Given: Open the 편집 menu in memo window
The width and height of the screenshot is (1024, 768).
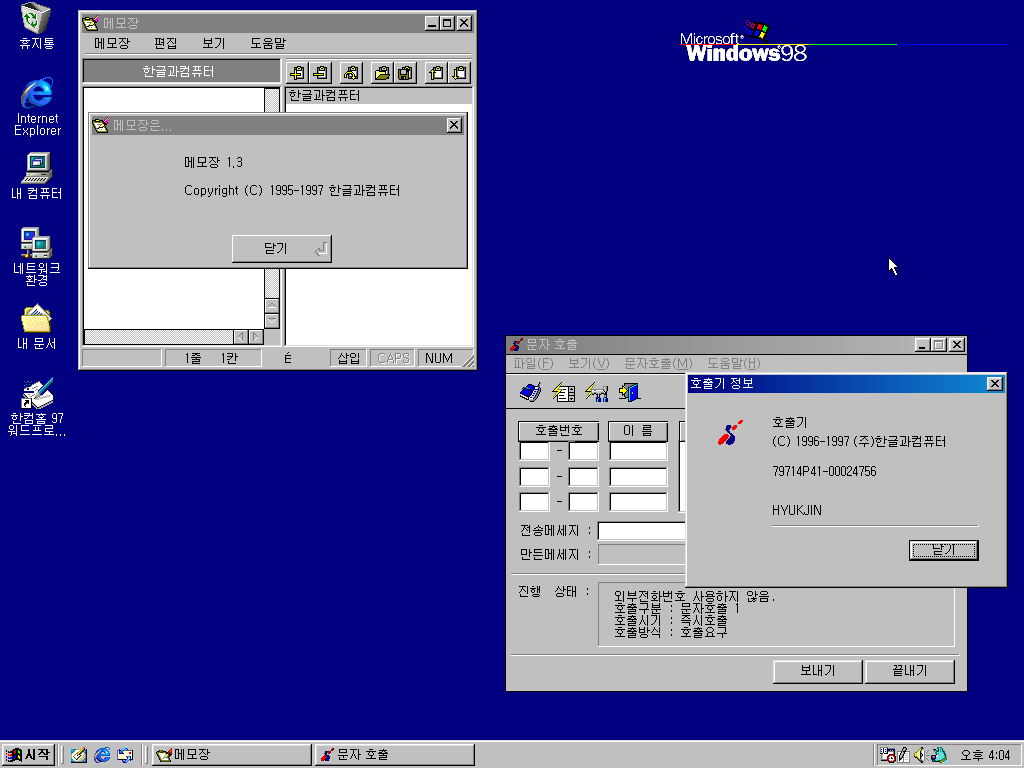Looking at the screenshot, I should coord(165,43).
